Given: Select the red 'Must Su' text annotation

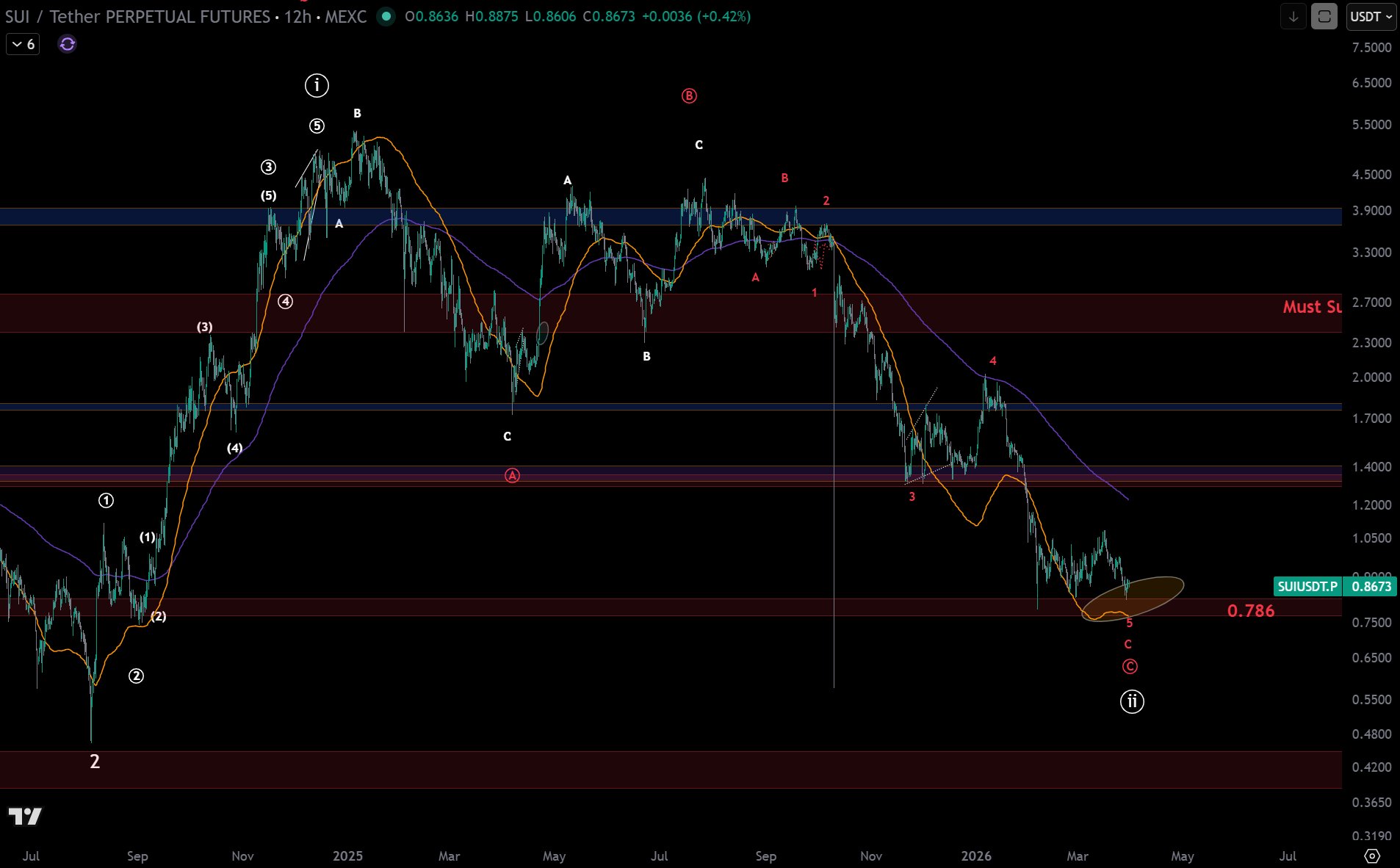Looking at the screenshot, I should (x=1311, y=307).
